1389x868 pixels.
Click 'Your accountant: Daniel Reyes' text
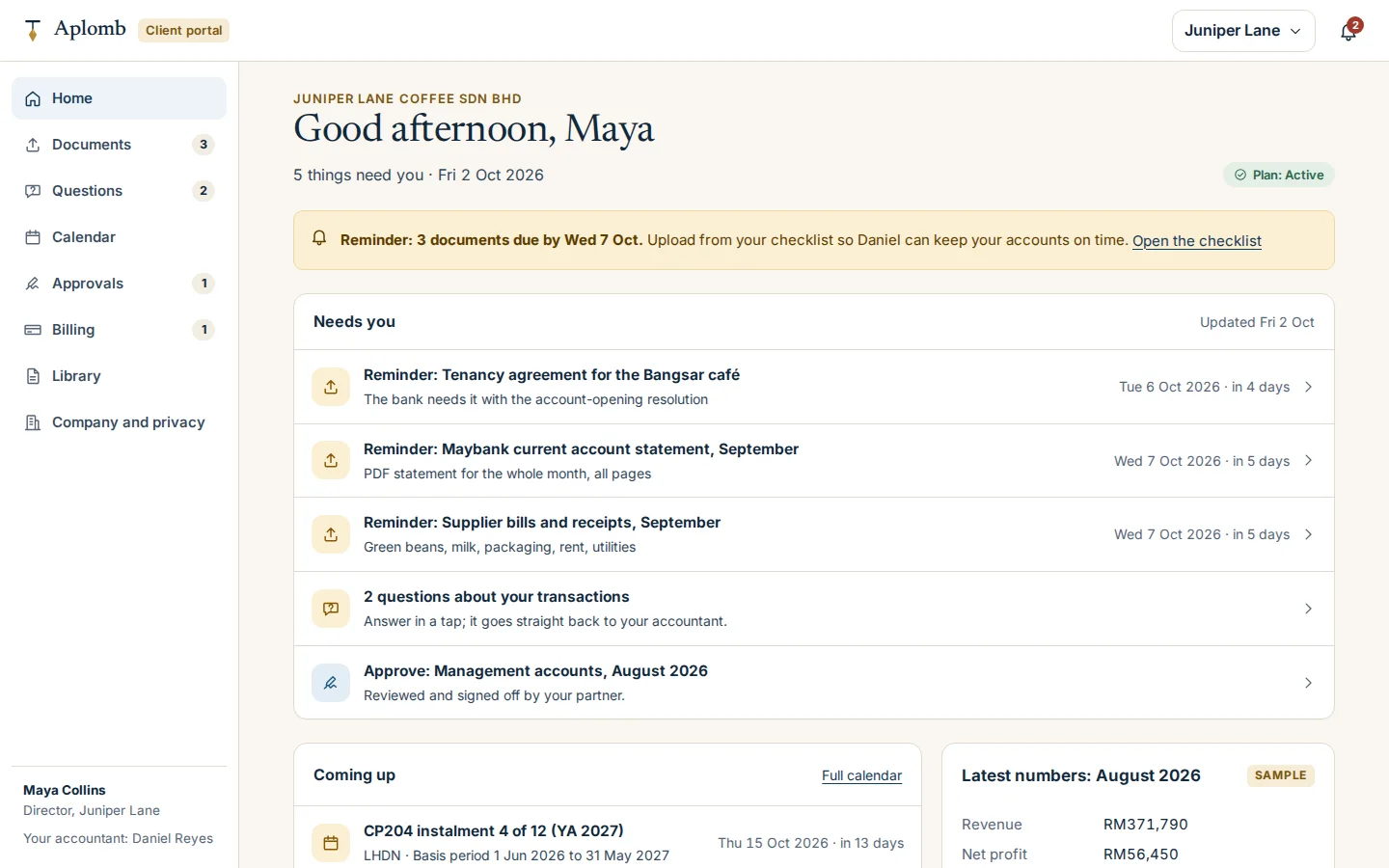[119, 839]
